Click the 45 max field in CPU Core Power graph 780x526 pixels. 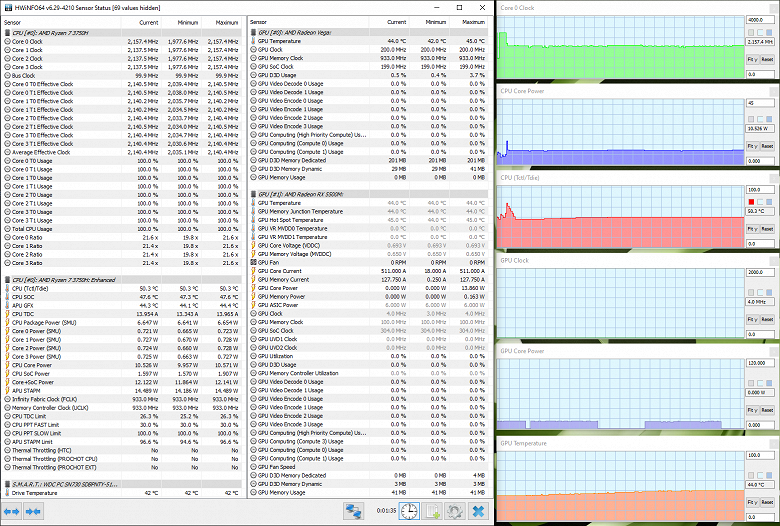click(760, 103)
